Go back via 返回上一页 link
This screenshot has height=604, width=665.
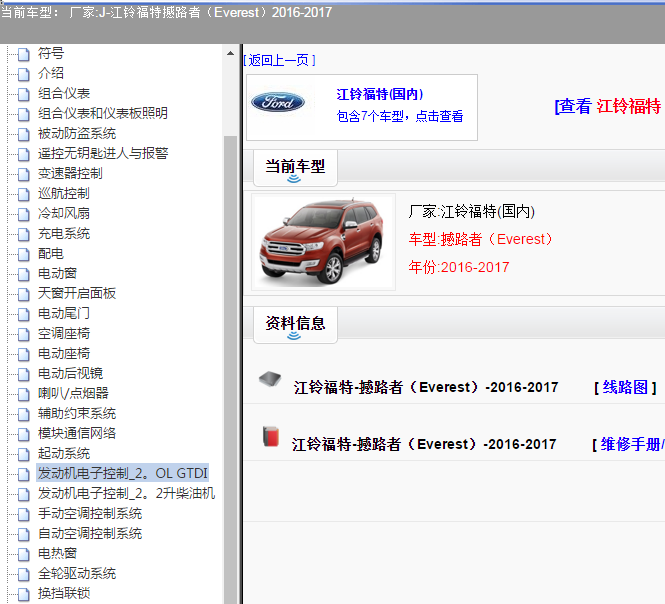[x=279, y=60]
